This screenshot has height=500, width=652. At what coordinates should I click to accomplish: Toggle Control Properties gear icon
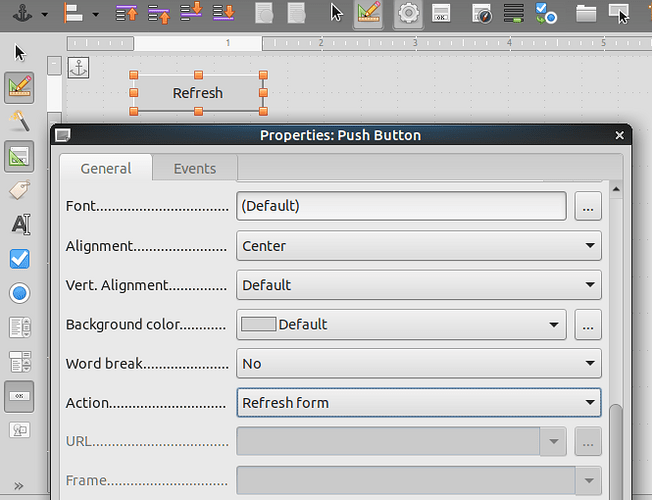click(x=408, y=13)
